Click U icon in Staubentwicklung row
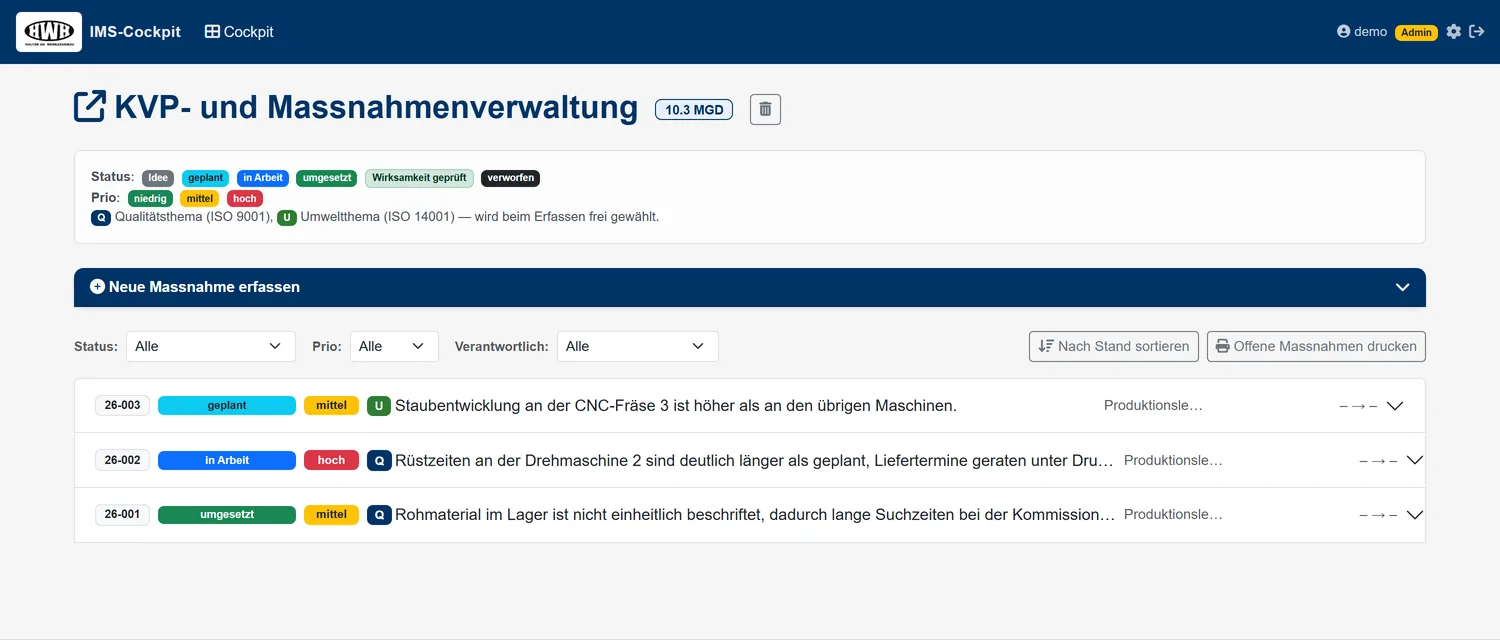1500x640 pixels. click(x=378, y=405)
